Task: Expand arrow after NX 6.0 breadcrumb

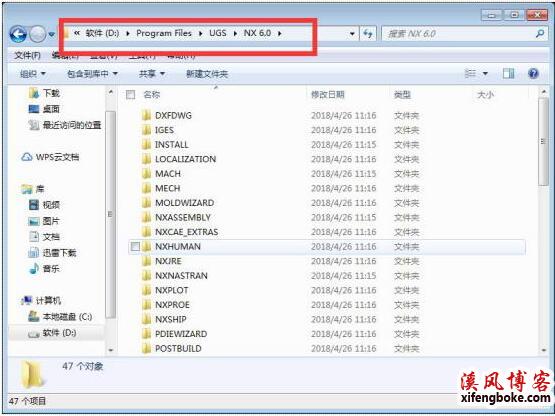Action: pos(280,34)
